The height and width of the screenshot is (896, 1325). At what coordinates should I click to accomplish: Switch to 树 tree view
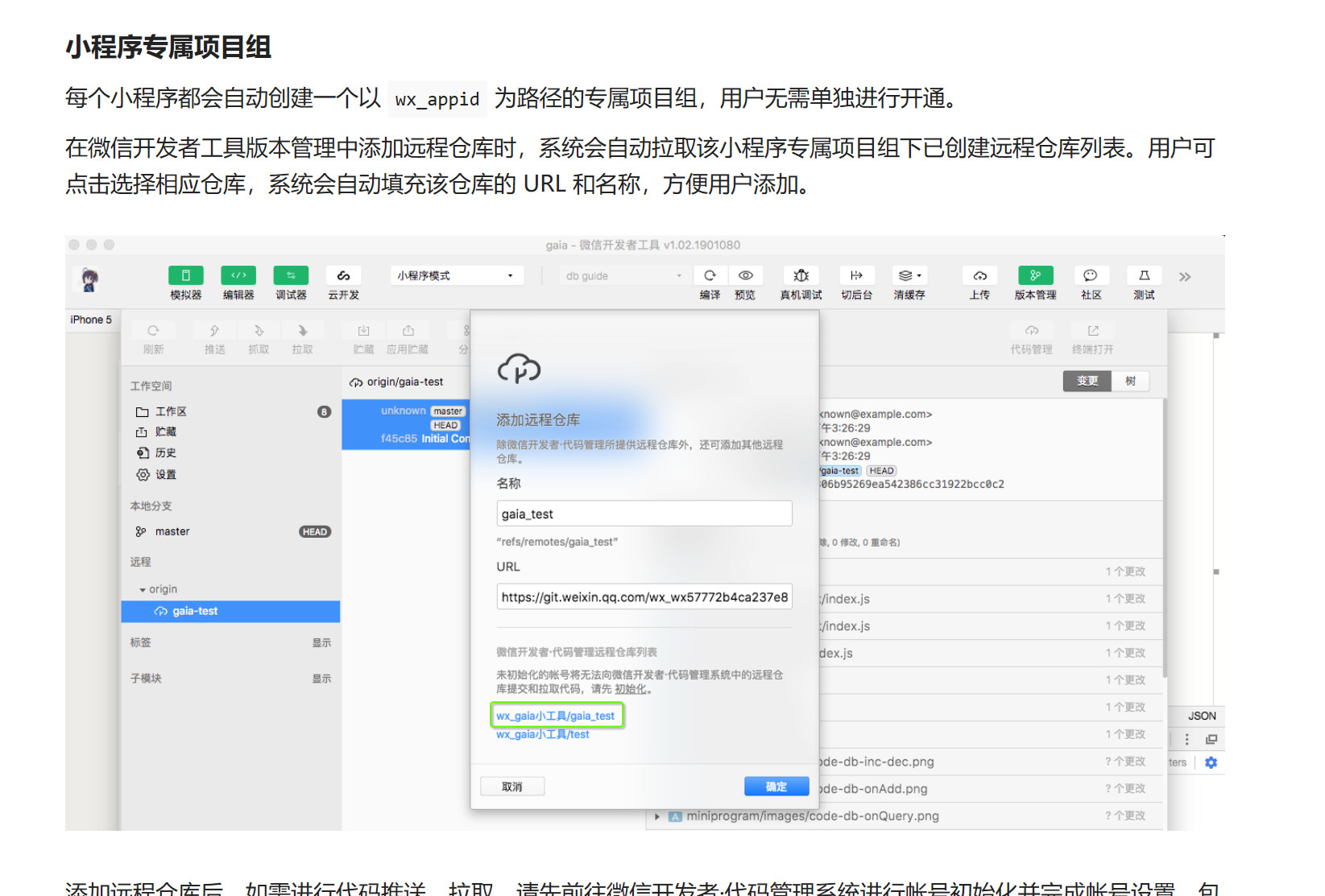[1130, 381]
